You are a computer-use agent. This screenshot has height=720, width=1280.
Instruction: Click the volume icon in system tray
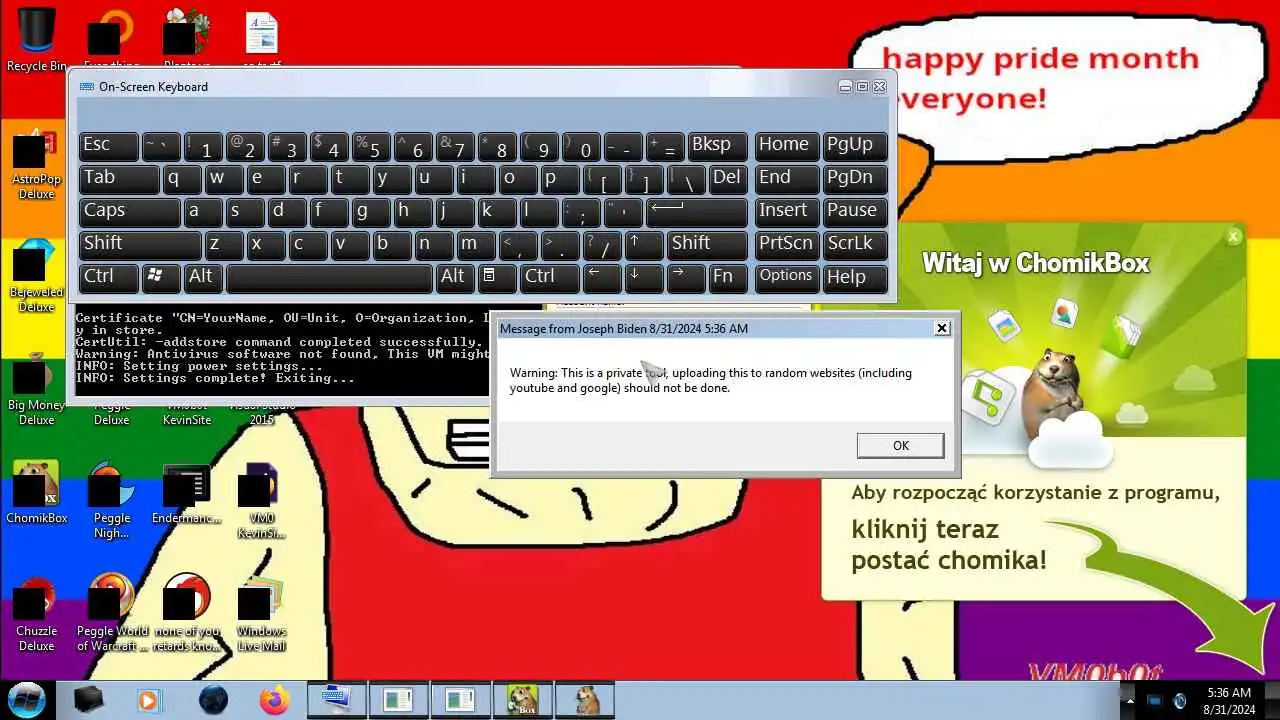1180,701
